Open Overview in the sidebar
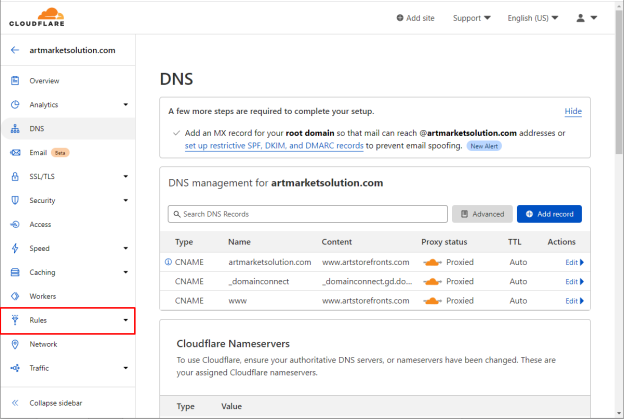Screen dimensions: 624x419 [44, 81]
